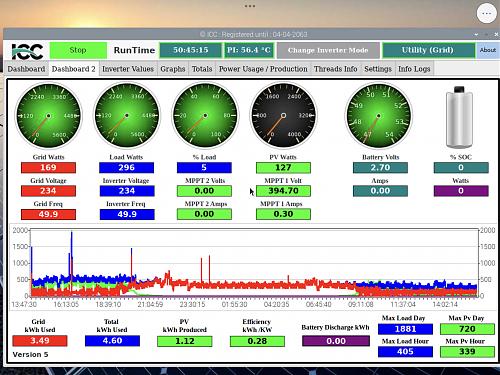Open the round three-dots overlay menu
This screenshot has width=500, height=375.
(x=487, y=13)
